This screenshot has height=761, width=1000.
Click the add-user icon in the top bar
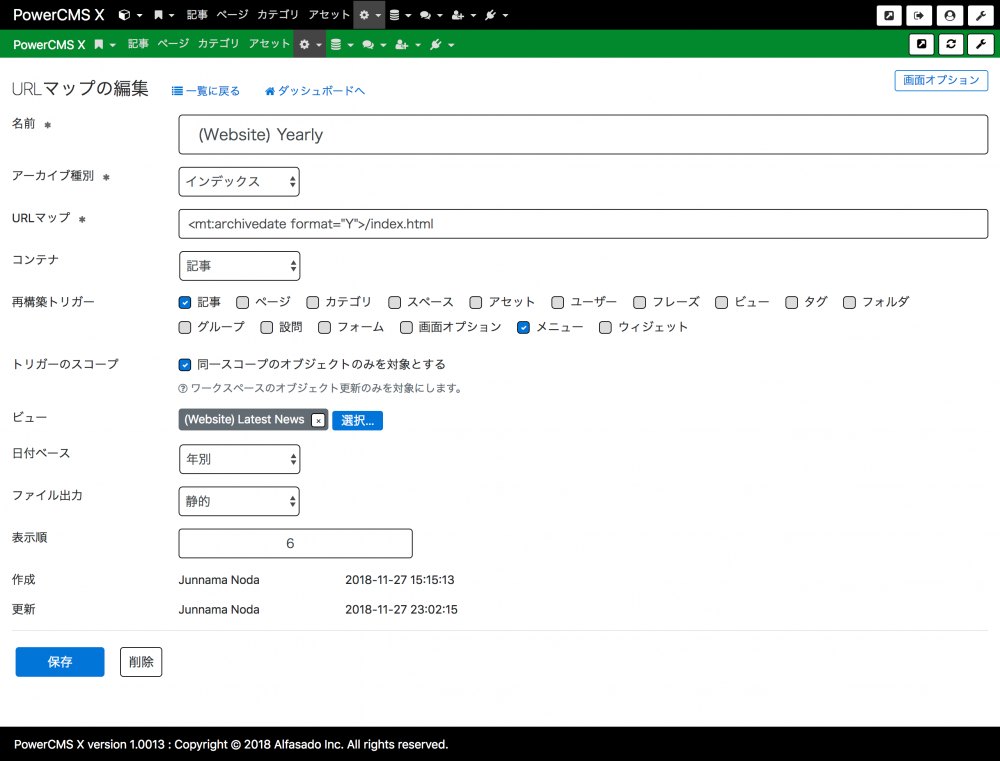tap(456, 14)
